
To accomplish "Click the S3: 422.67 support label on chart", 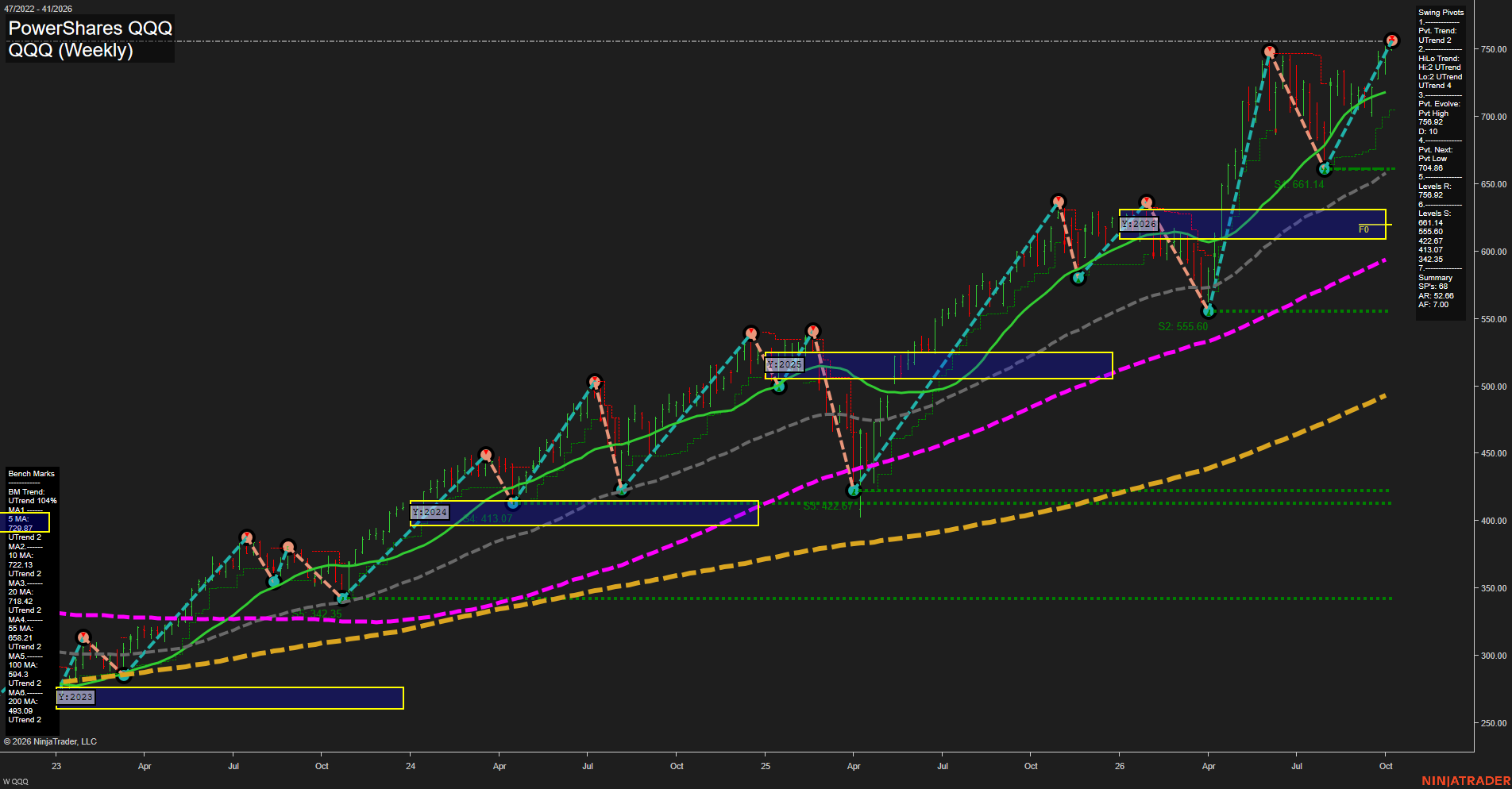I will (828, 506).
